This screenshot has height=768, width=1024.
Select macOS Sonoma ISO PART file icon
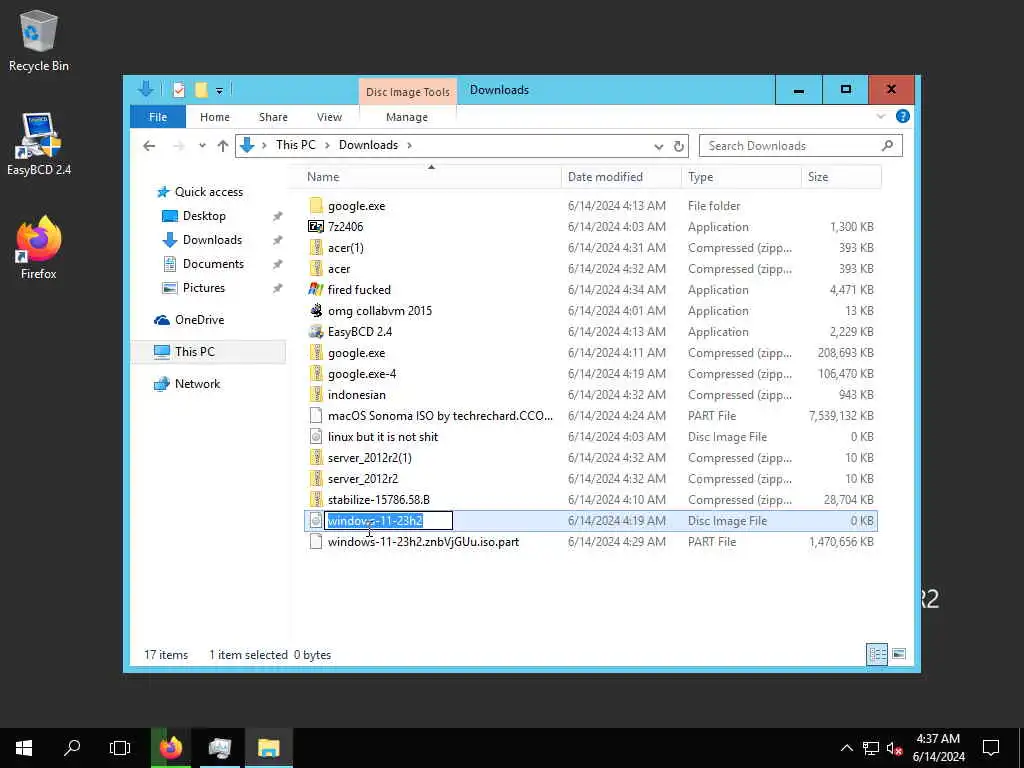(x=316, y=415)
